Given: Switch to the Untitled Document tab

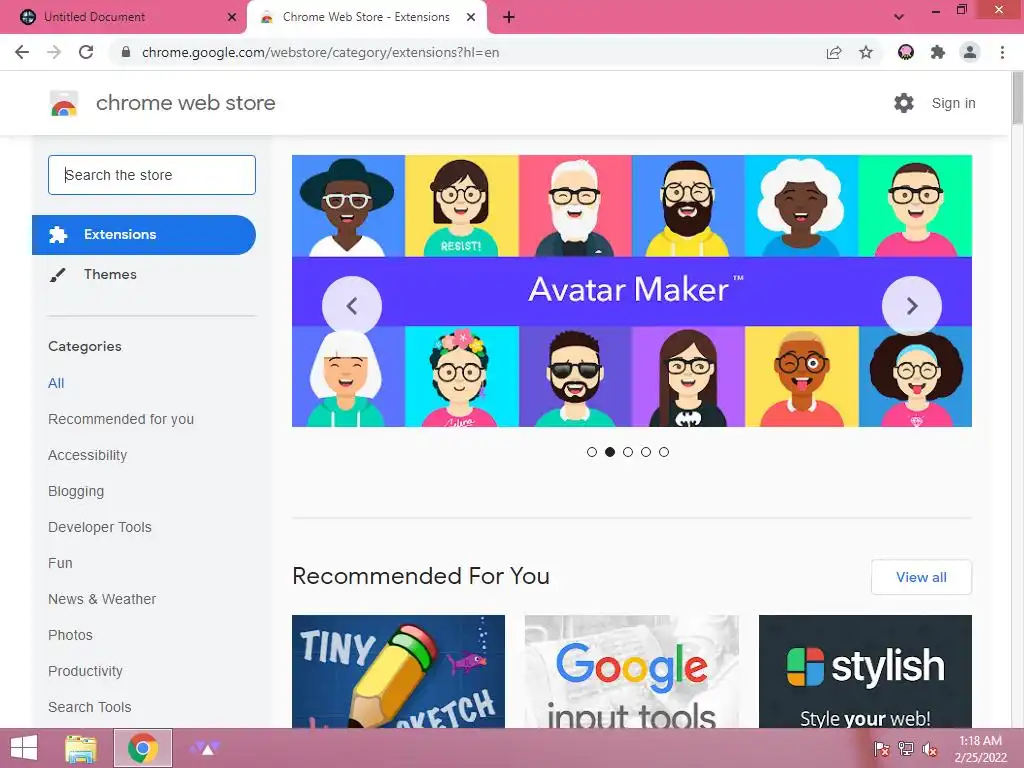Looking at the screenshot, I should pos(124,17).
